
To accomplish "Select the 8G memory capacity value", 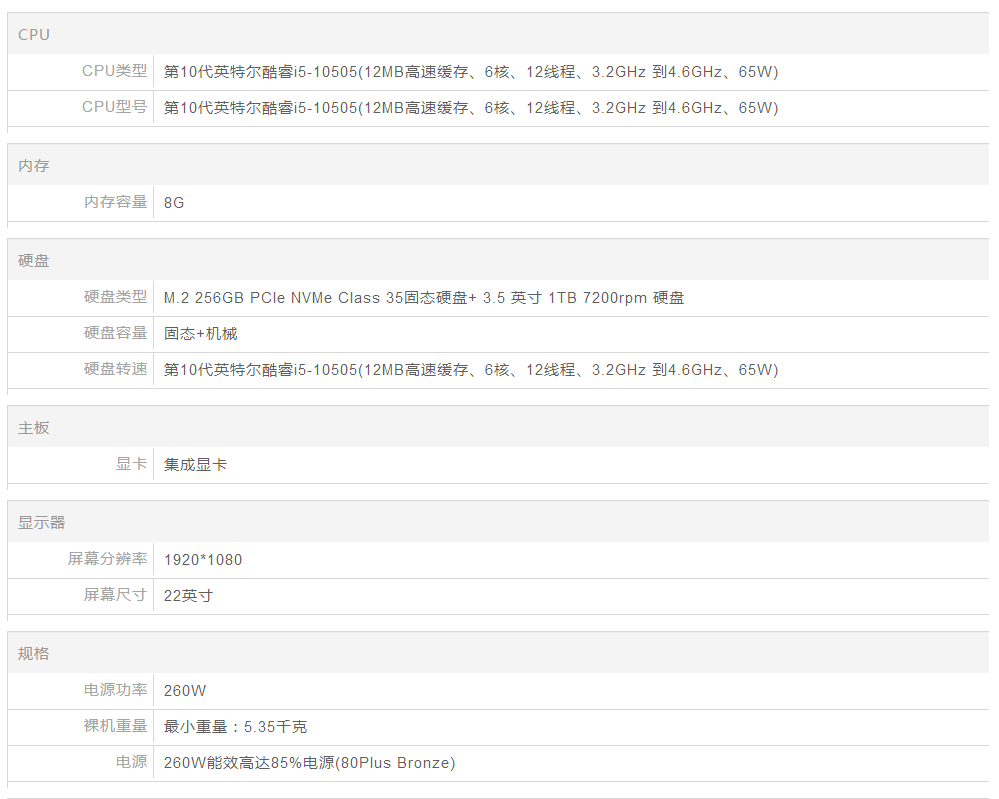I will point(174,202).
